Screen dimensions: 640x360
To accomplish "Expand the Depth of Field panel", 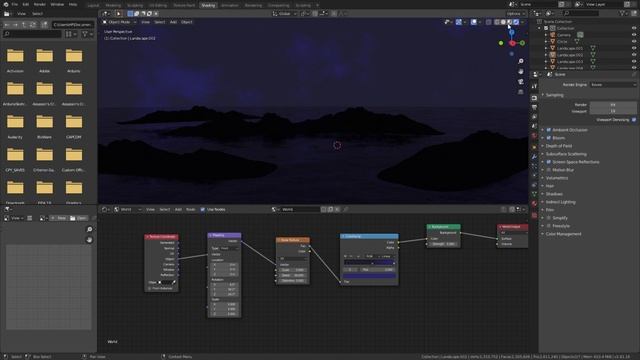I will pyautogui.click(x=559, y=146).
